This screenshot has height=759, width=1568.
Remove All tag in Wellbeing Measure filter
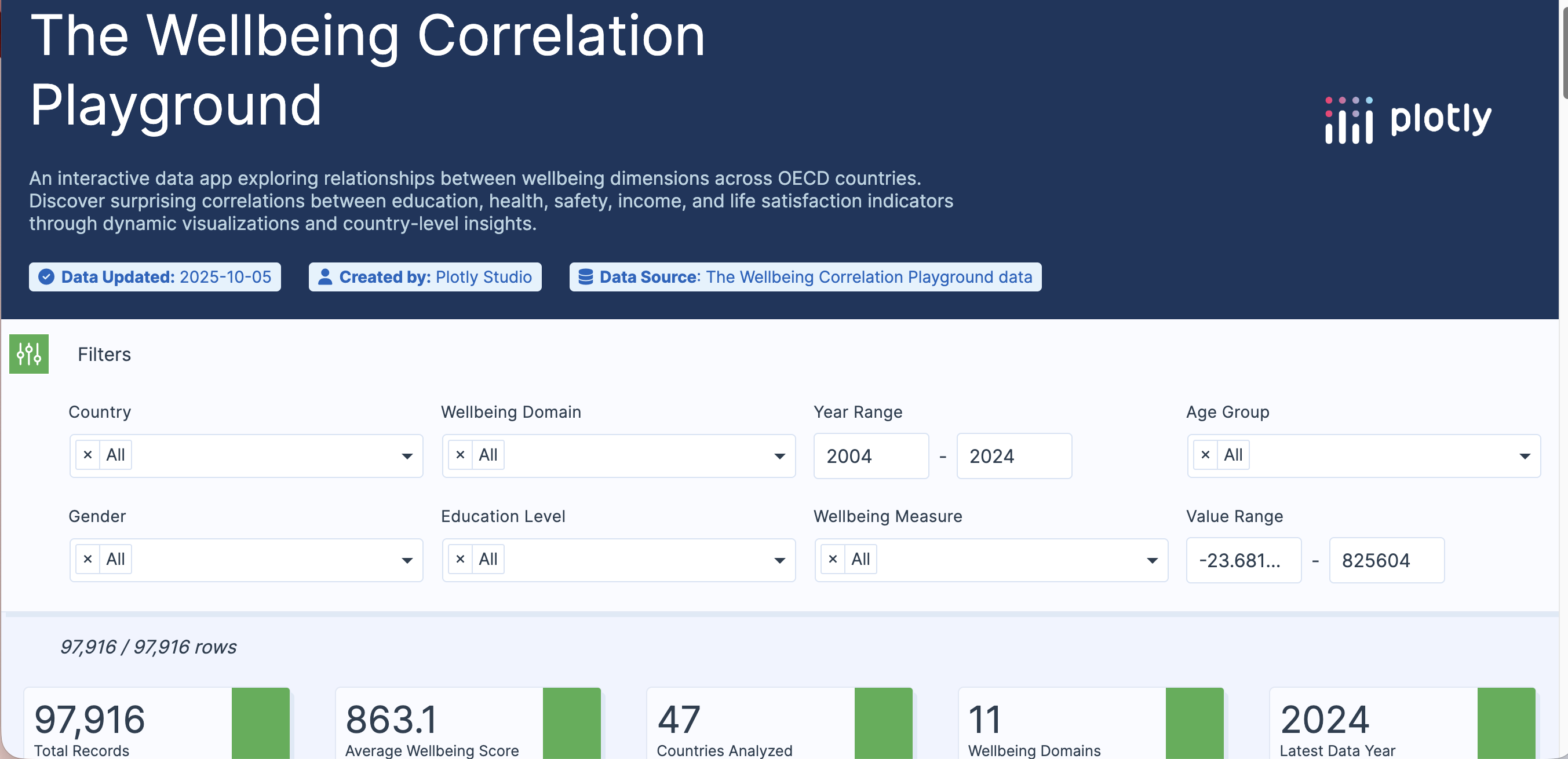tap(833, 559)
